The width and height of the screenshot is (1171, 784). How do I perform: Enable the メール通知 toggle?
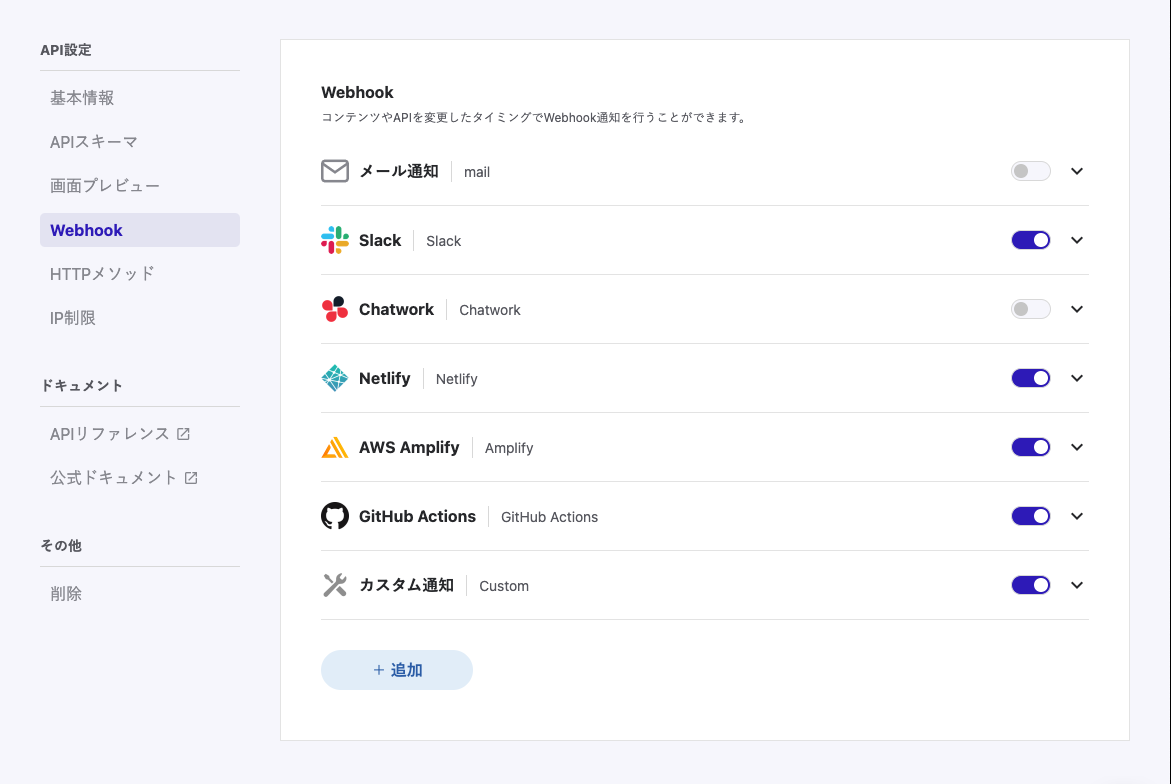click(x=1031, y=171)
